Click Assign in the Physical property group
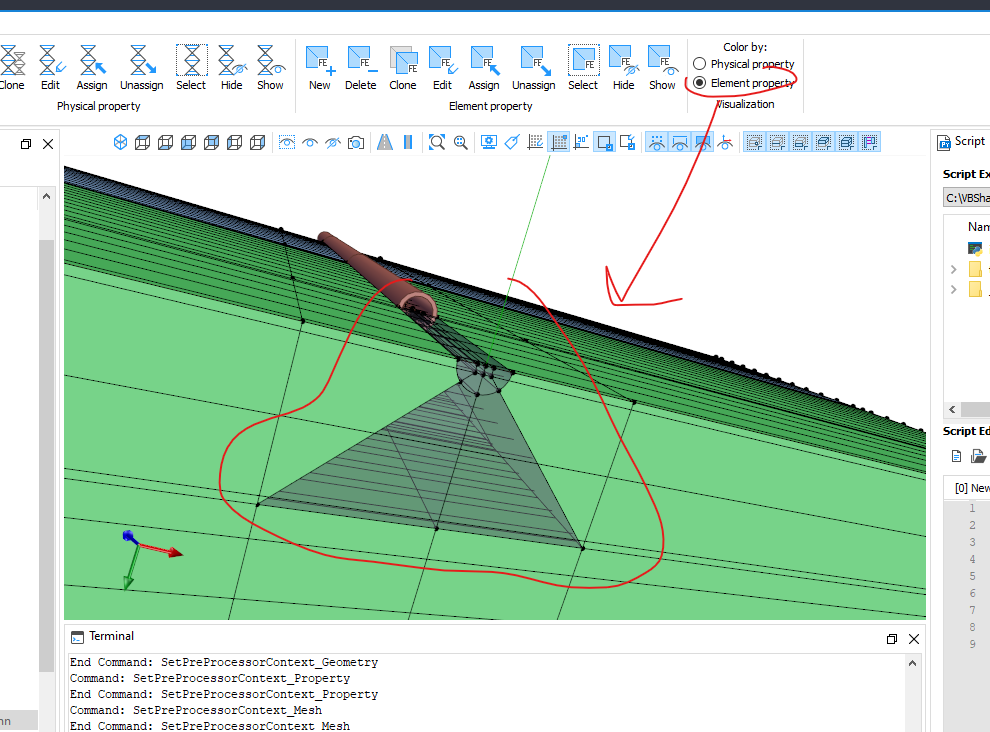Image resolution: width=990 pixels, height=732 pixels. (x=92, y=68)
